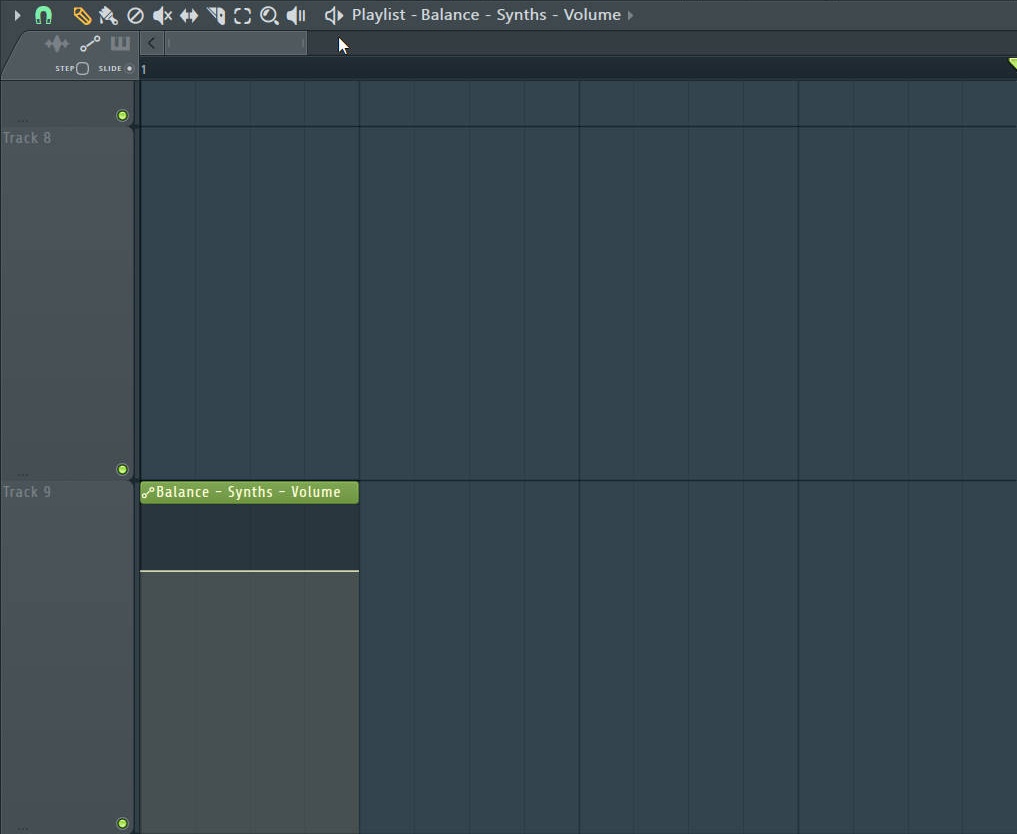The height and width of the screenshot is (834, 1017).
Task: Activate the Delete tool
Action: [135, 15]
